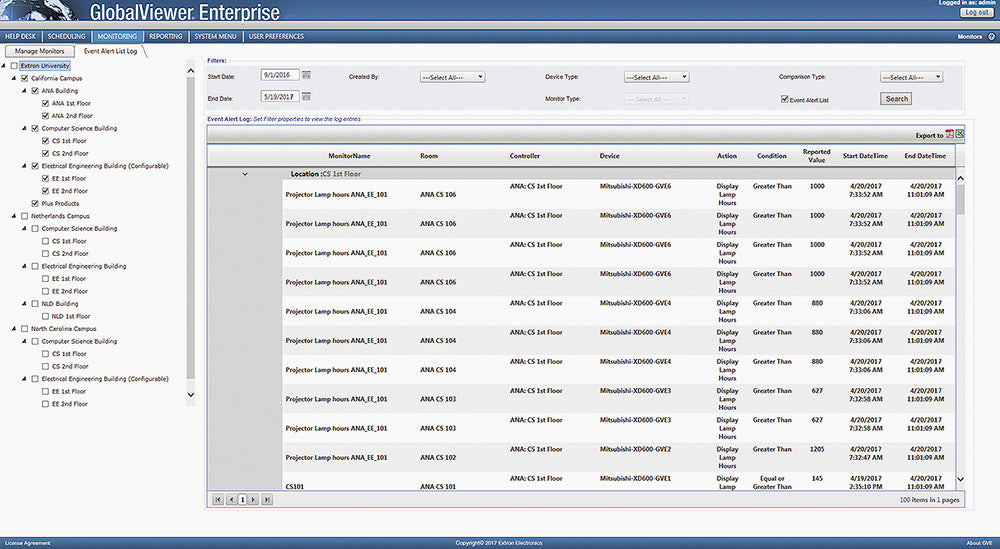
Task: Collapse the Netherlands Campus tree node
Action: pyautogui.click(x=14, y=216)
